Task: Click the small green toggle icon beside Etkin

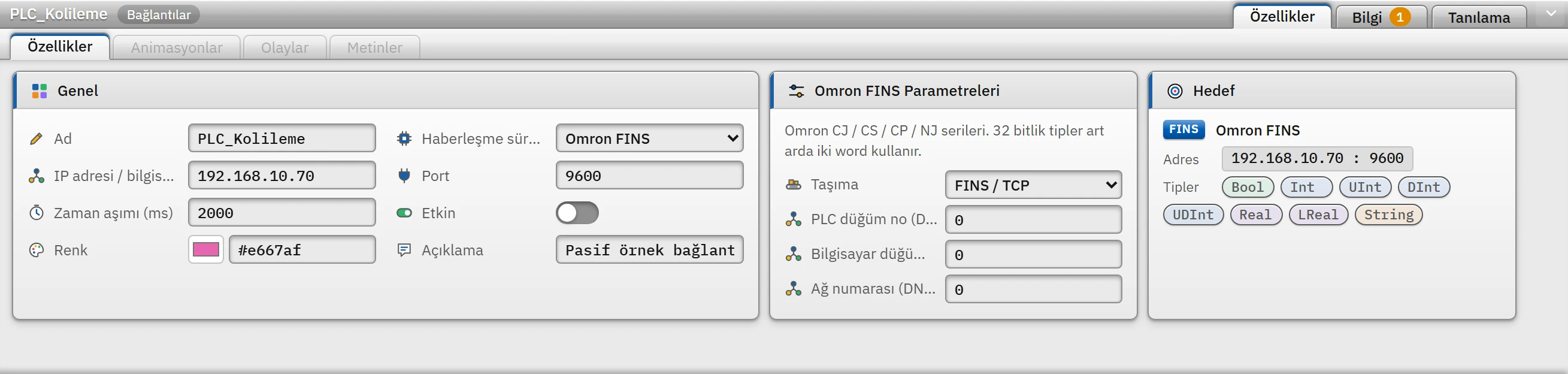Action: click(404, 213)
